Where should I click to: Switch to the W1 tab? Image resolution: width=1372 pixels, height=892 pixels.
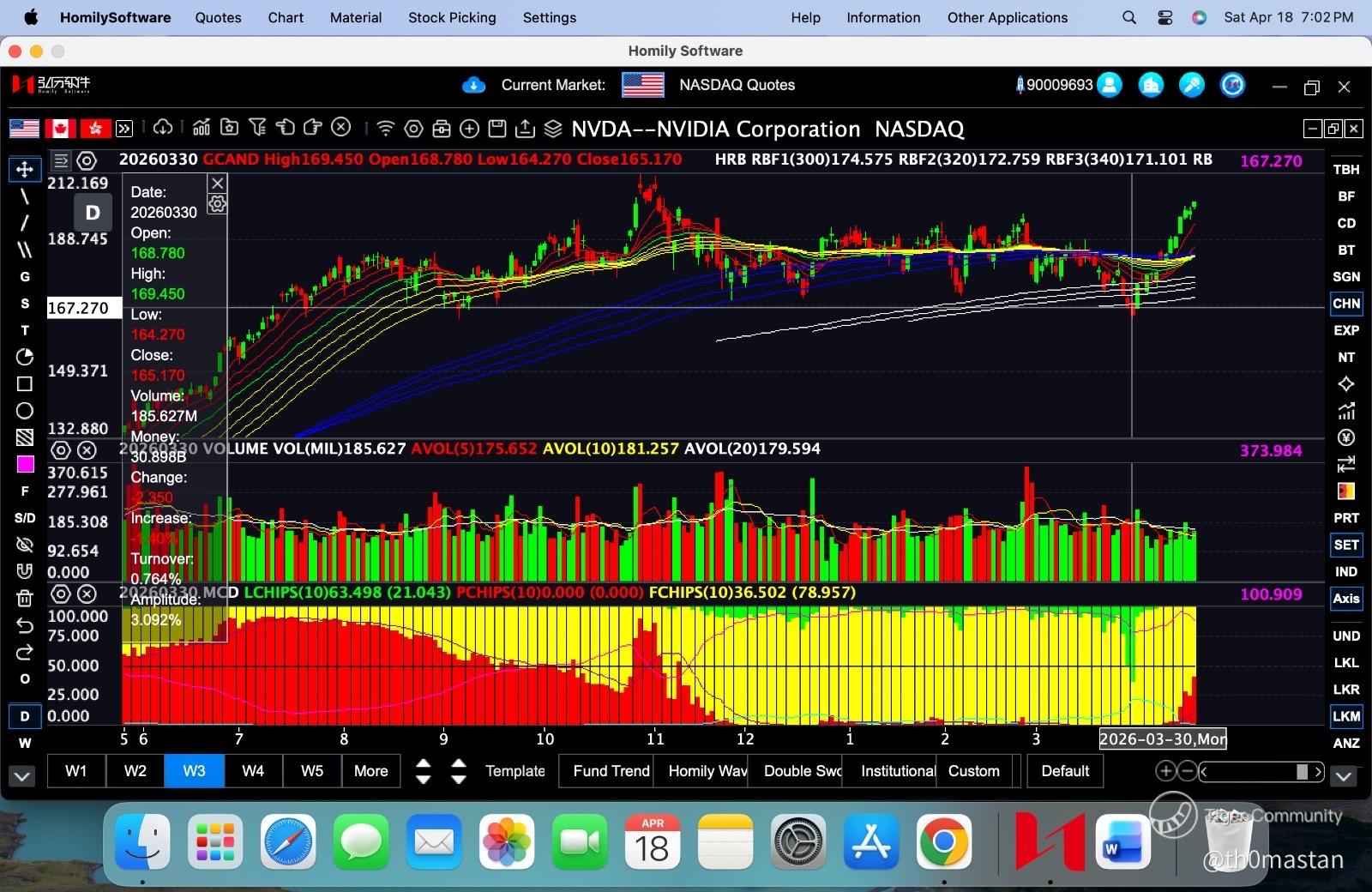tap(76, 771)
